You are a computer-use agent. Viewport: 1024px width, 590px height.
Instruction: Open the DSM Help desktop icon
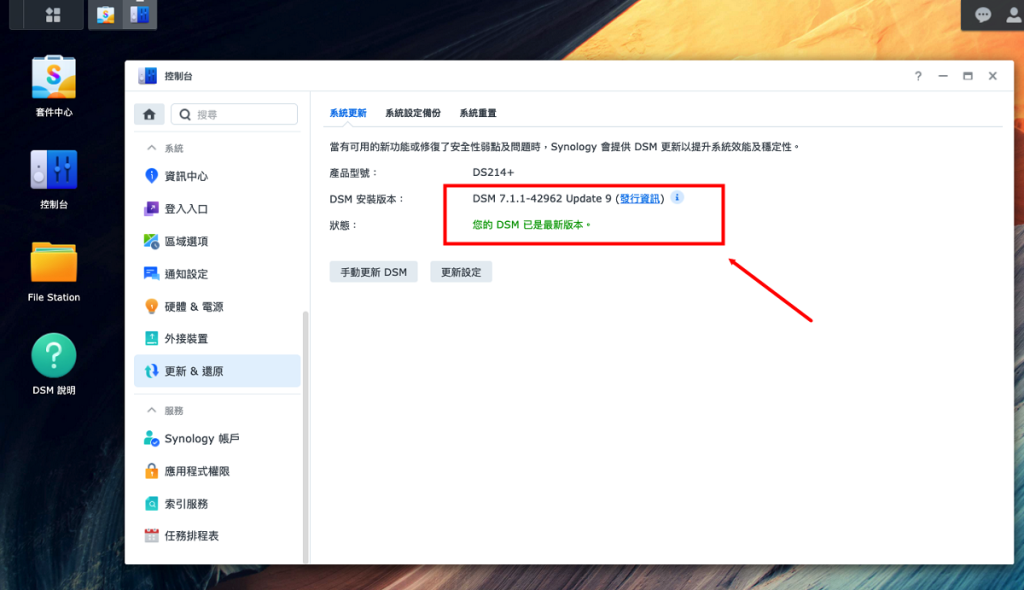click(53, 357)
